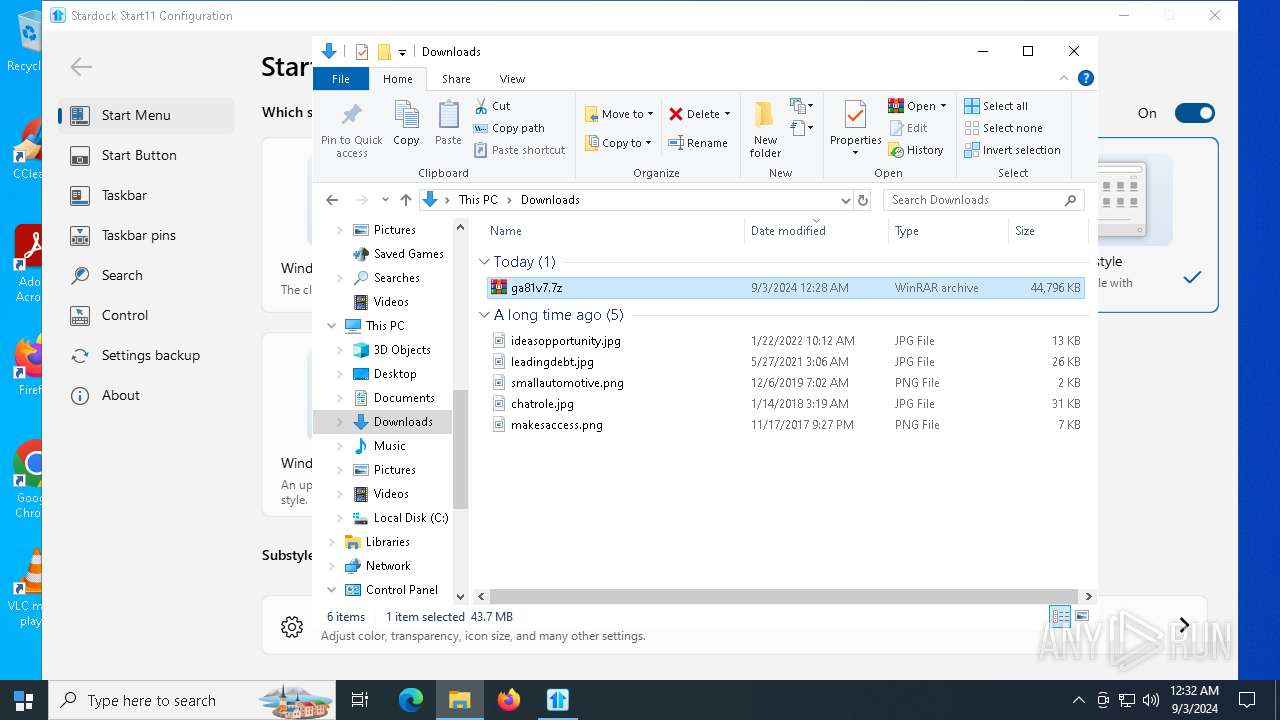Collapse the A long time ago group
The image size is (1280, 720).
pyautogui.click(x=485, y=315)
